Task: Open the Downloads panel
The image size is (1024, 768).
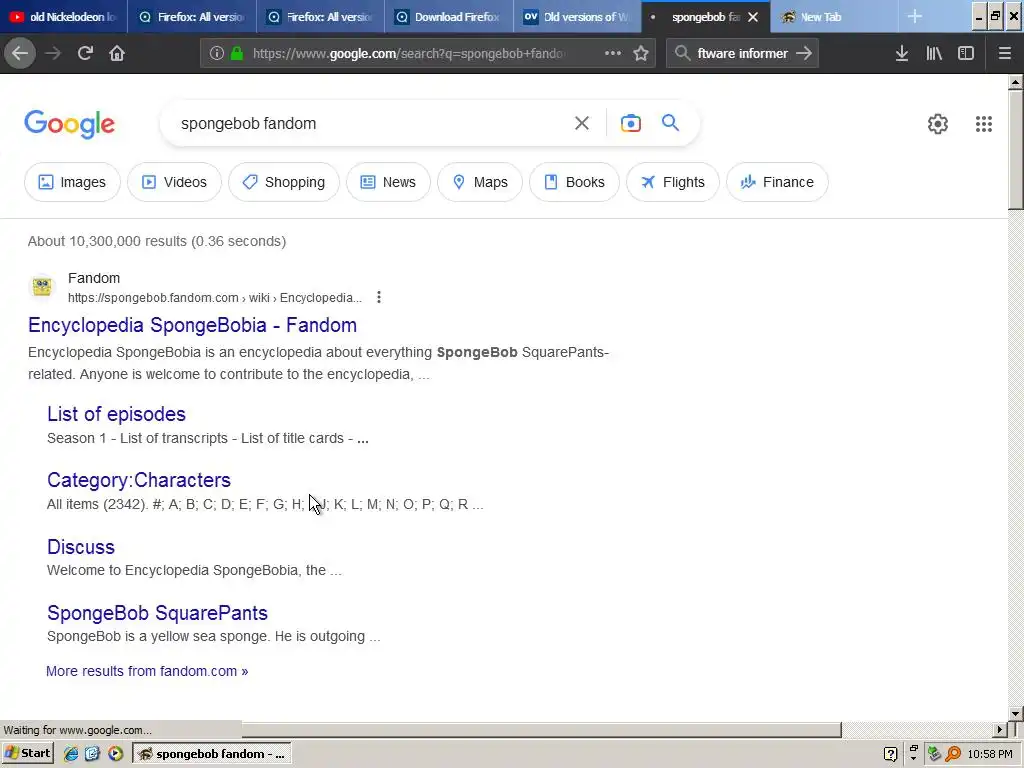Action: [902, 53]
